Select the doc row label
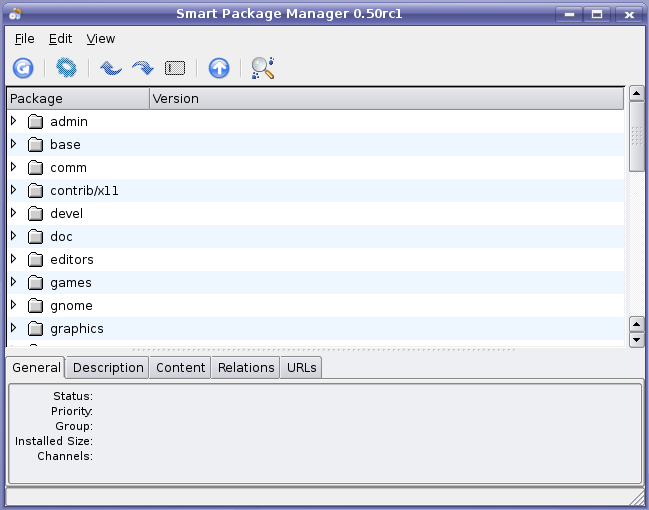This screenshot has width=649, height=510. (x=61, y=236)
